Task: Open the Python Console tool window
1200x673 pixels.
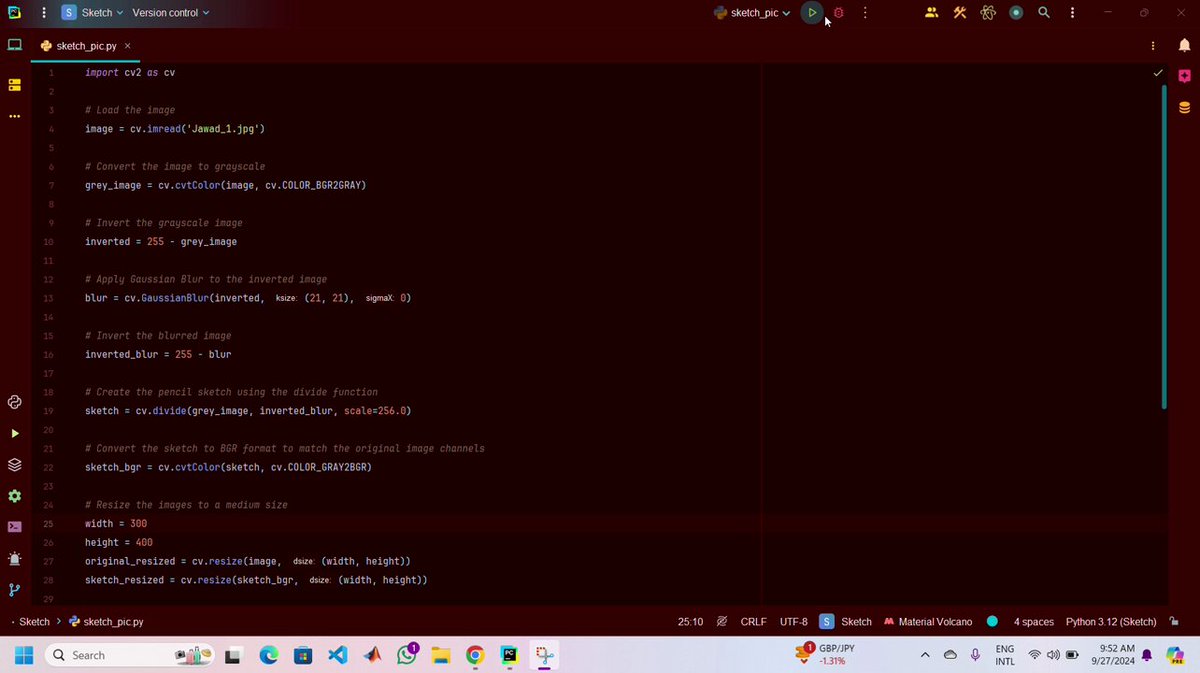Action: coord(15,402)
